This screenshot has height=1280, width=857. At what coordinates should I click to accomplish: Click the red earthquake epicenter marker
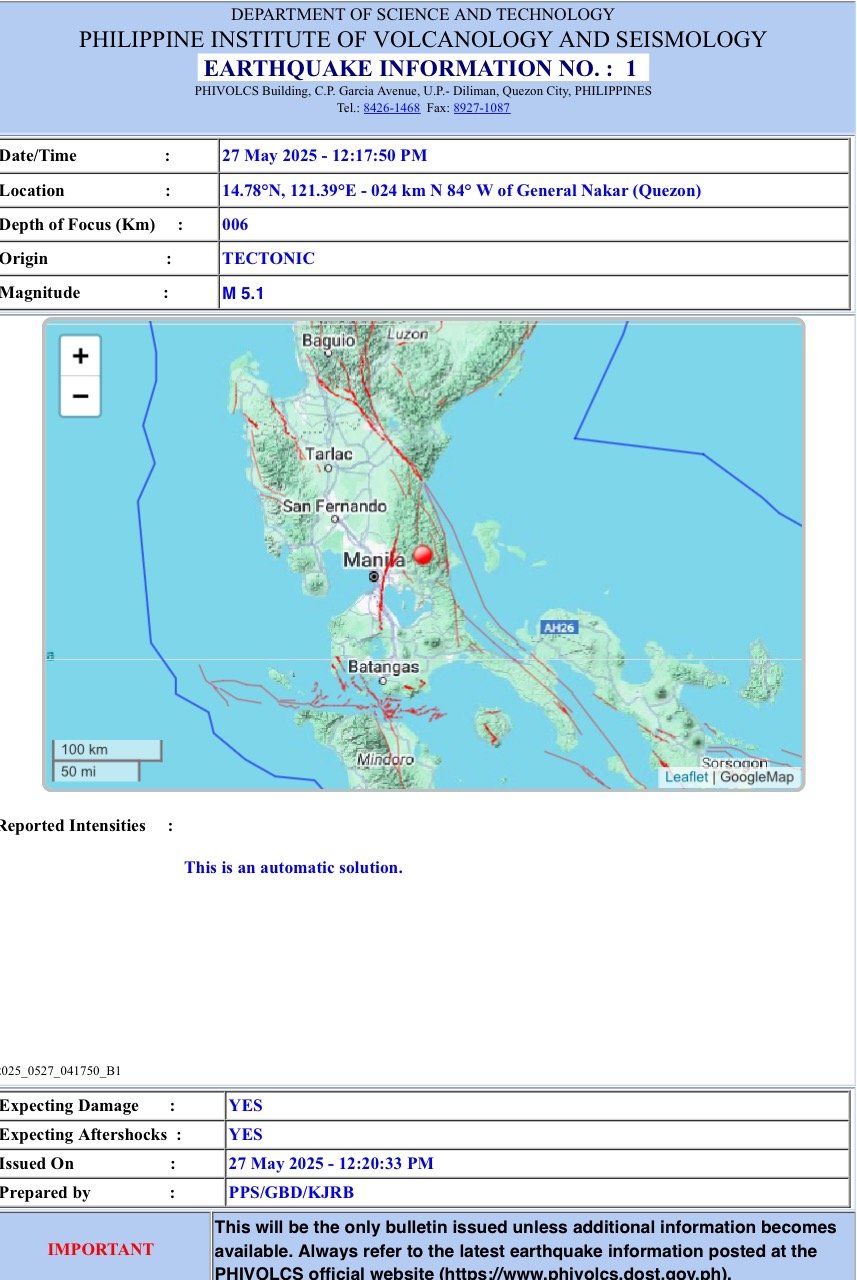tap(423, 554)
